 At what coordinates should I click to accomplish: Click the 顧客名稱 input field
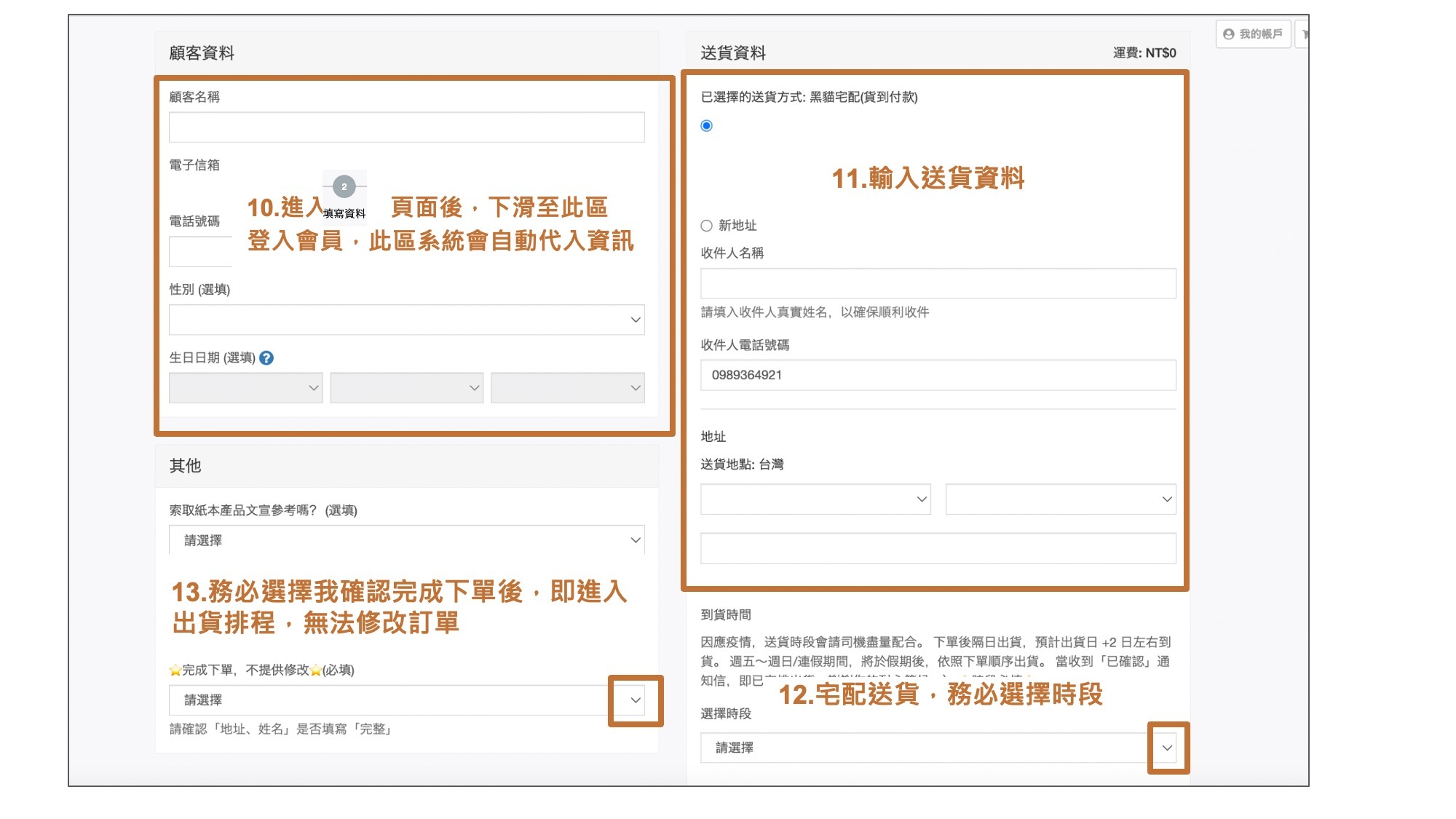click(x=407, y=127)
